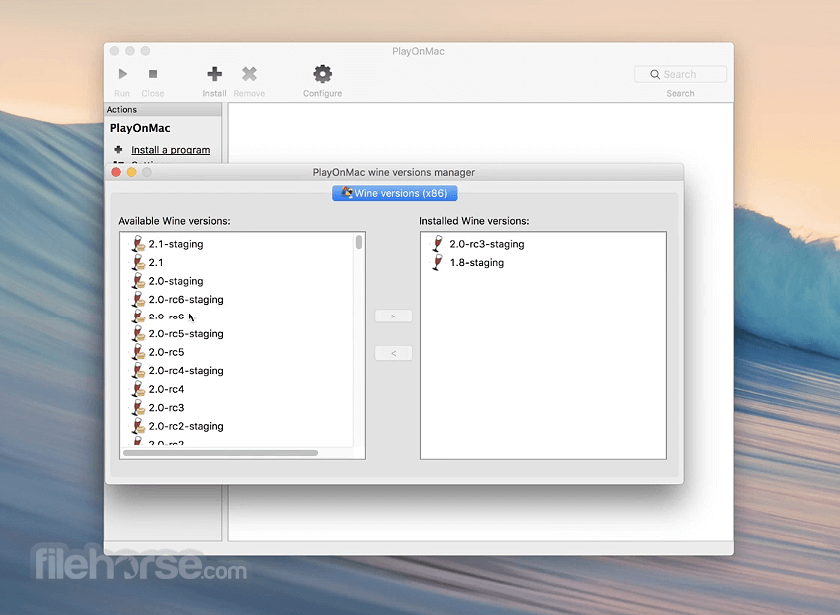The height and width of the screenshot is (615, 840).
Task: Minimize the wine versions manager window
Action: coord(131,172)
